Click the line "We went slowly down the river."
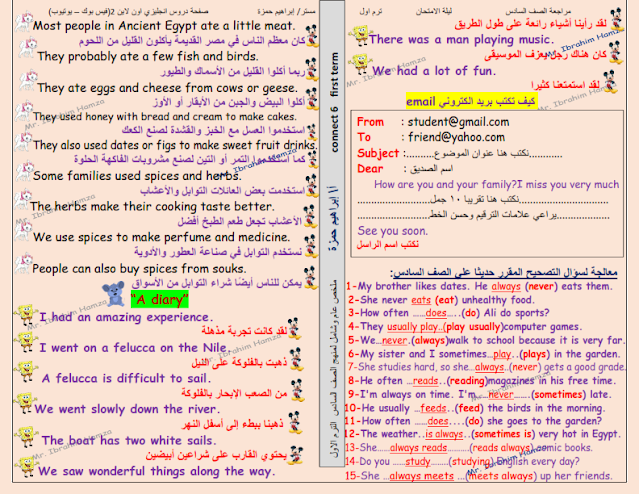This screenshot has height=494, width=639. coord(127,409)
